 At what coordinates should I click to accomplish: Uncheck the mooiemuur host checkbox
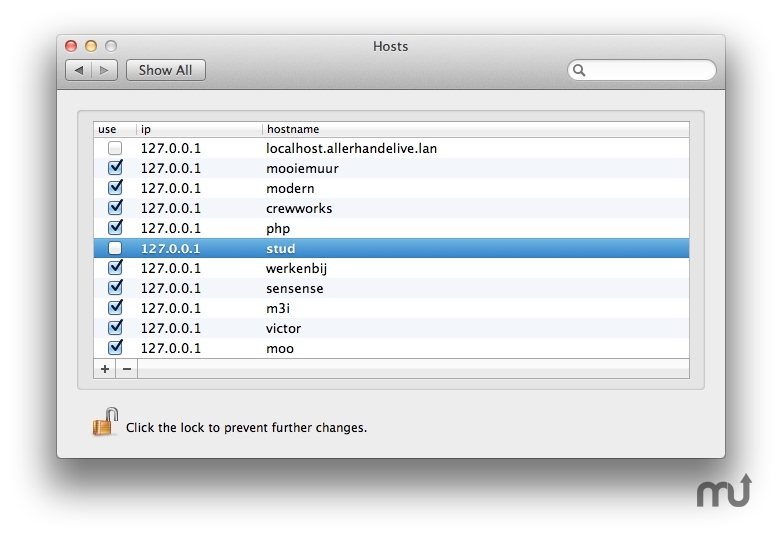point(115,168)
